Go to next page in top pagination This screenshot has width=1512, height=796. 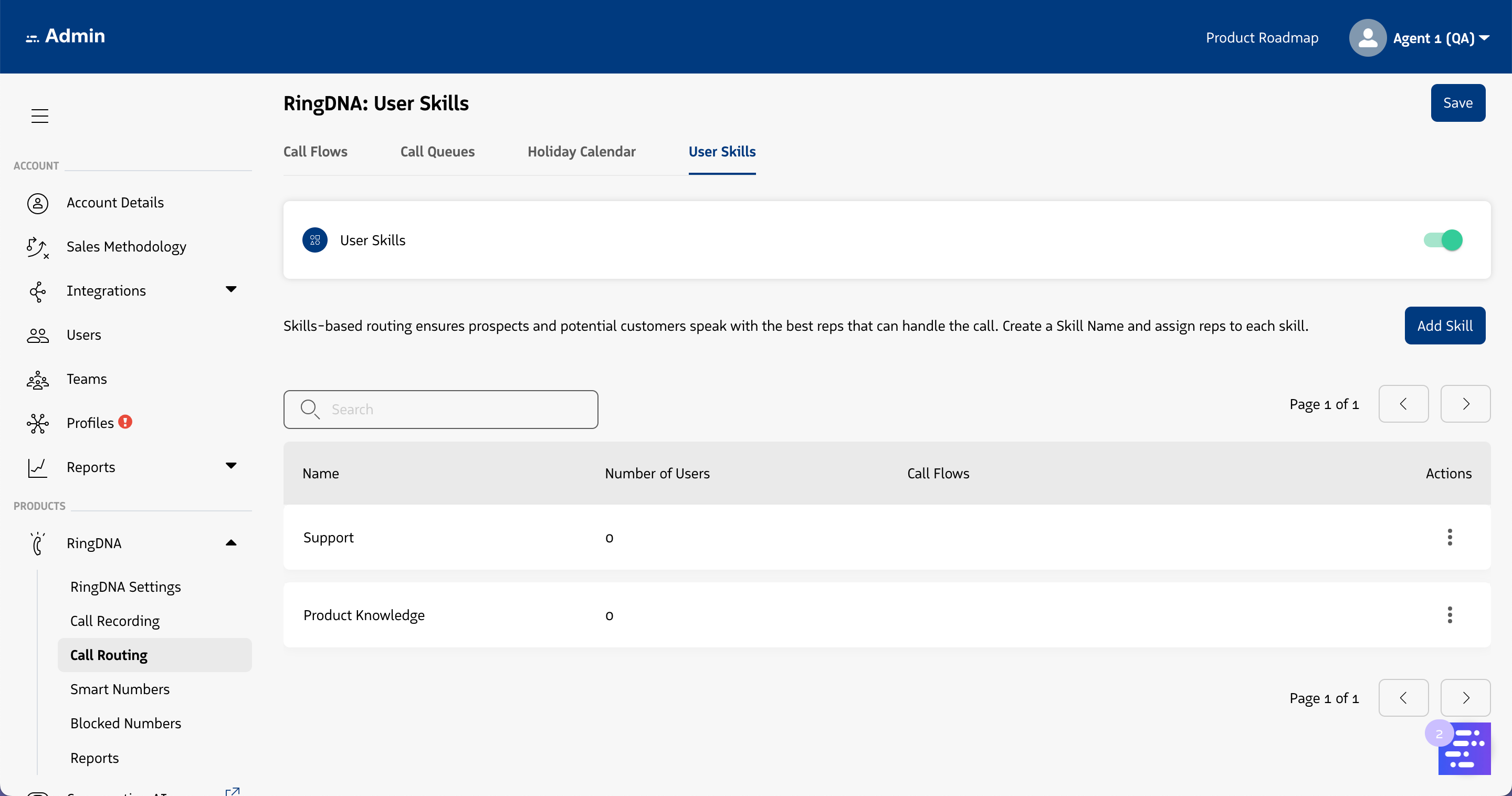[x=1465, y=404]
